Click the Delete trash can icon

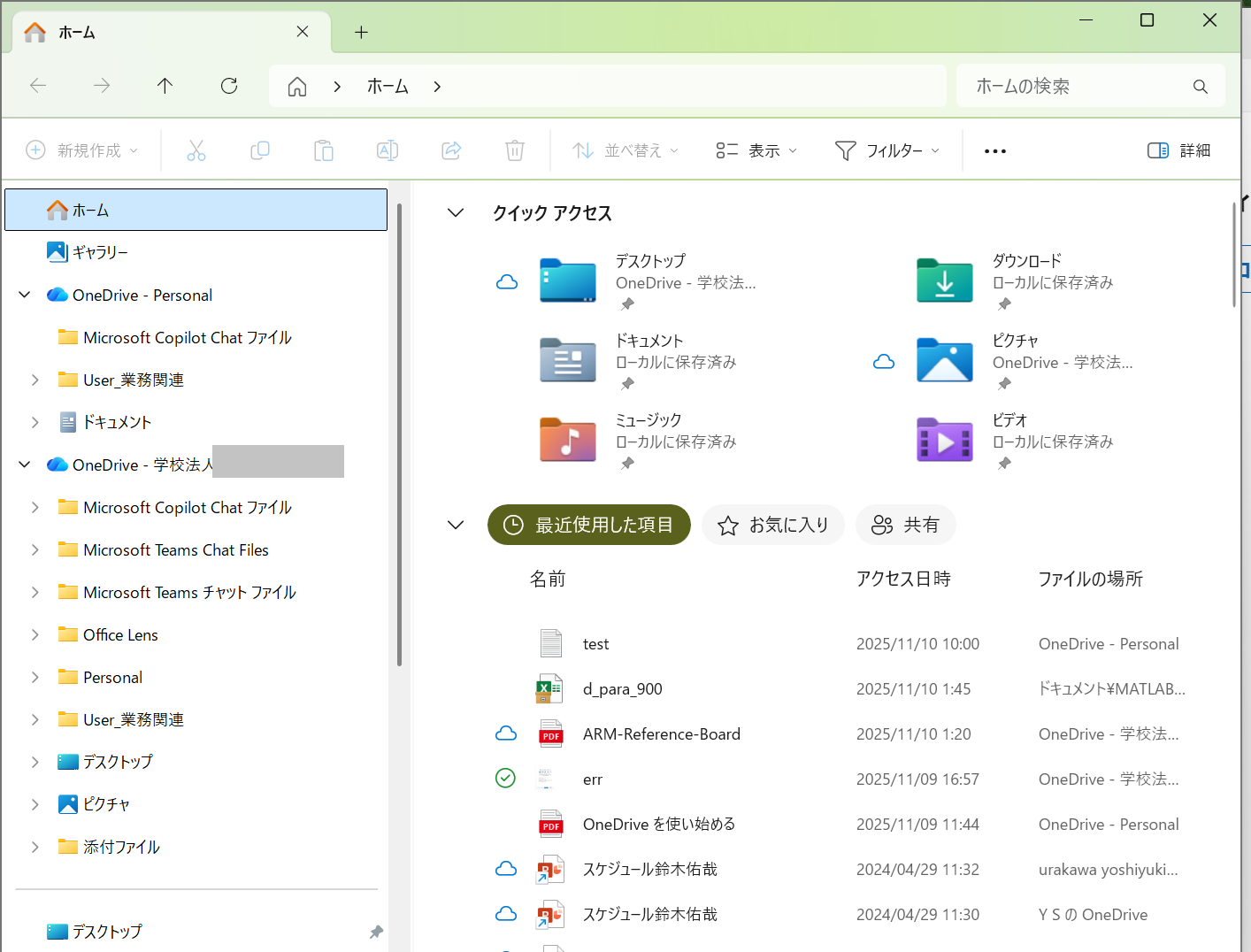click(515, 150)
